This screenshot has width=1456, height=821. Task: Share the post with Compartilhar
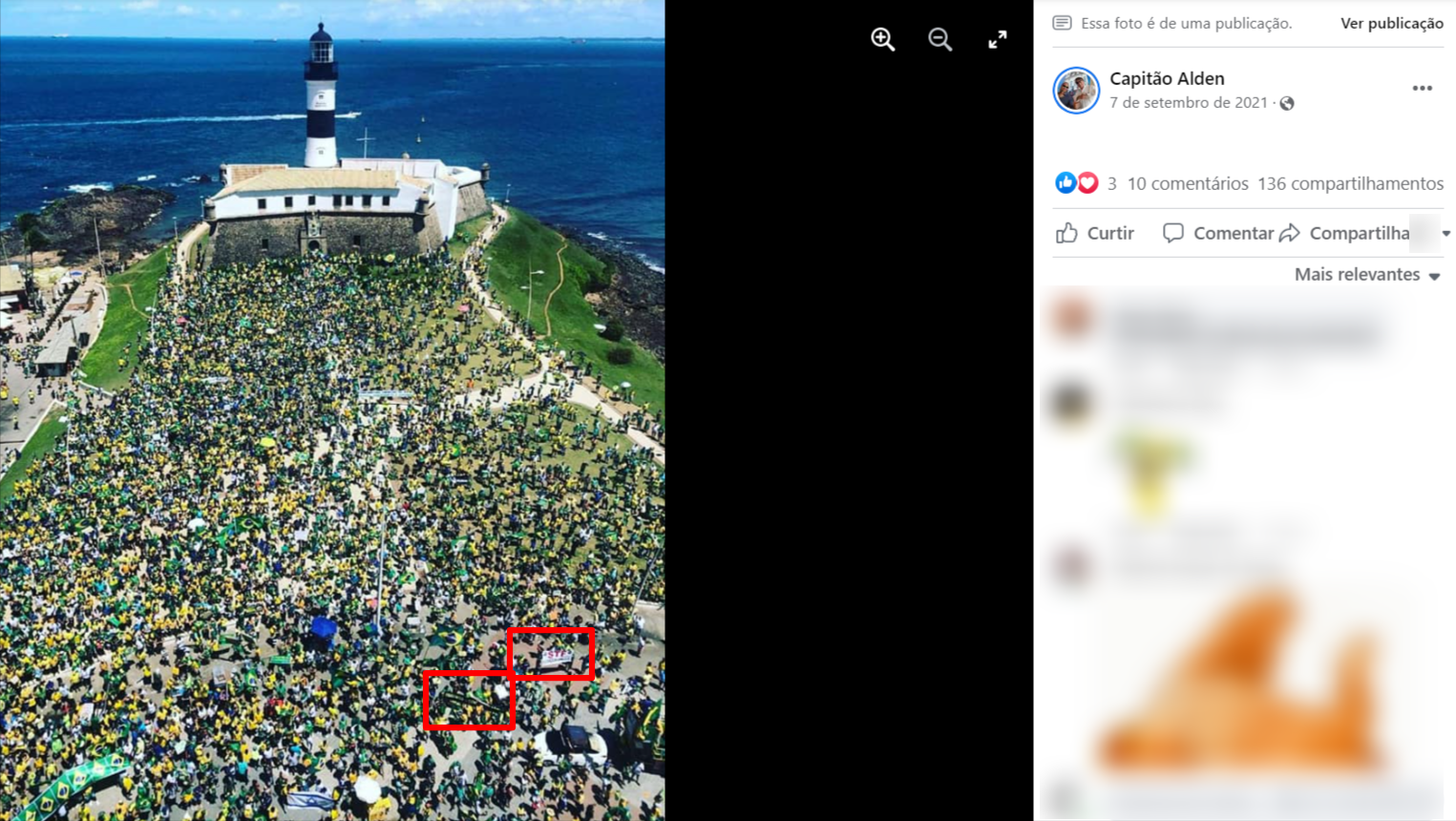pos(1345,233)
